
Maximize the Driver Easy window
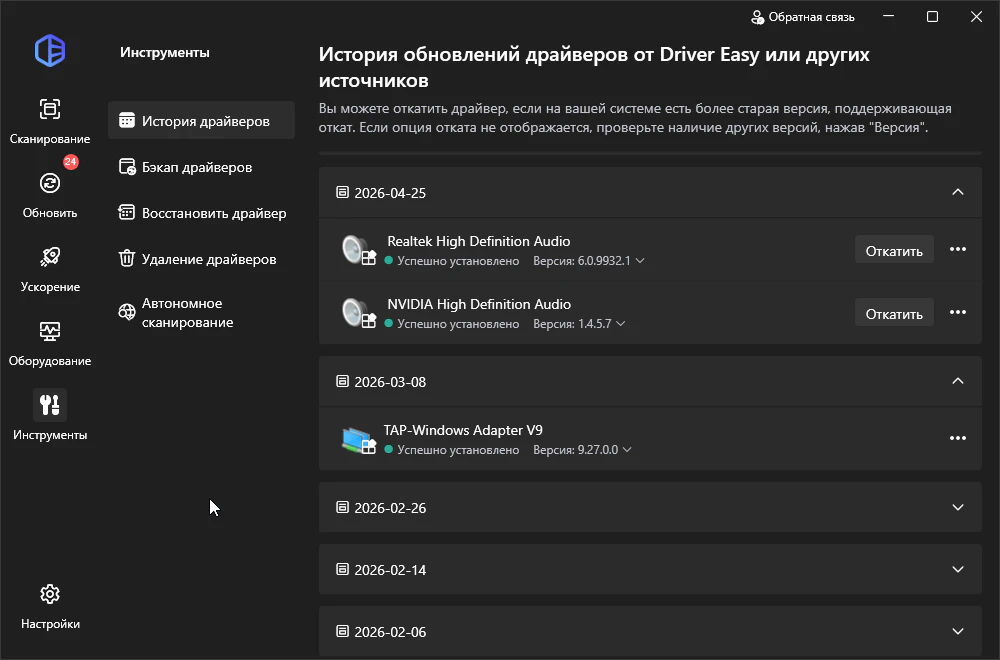tap(932, 17)
